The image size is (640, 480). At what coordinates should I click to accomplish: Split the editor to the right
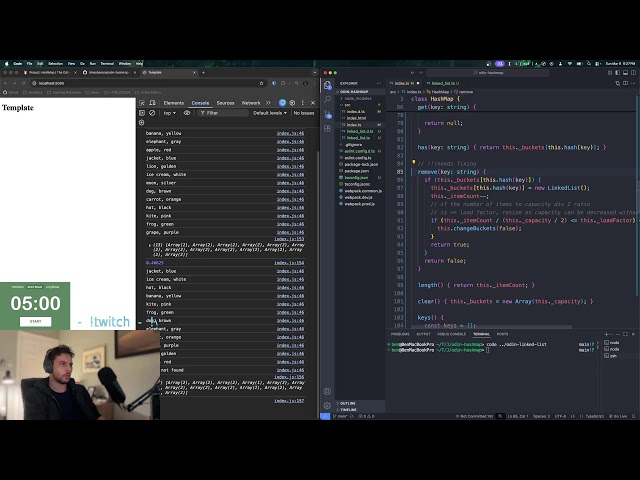coord(625,83)
